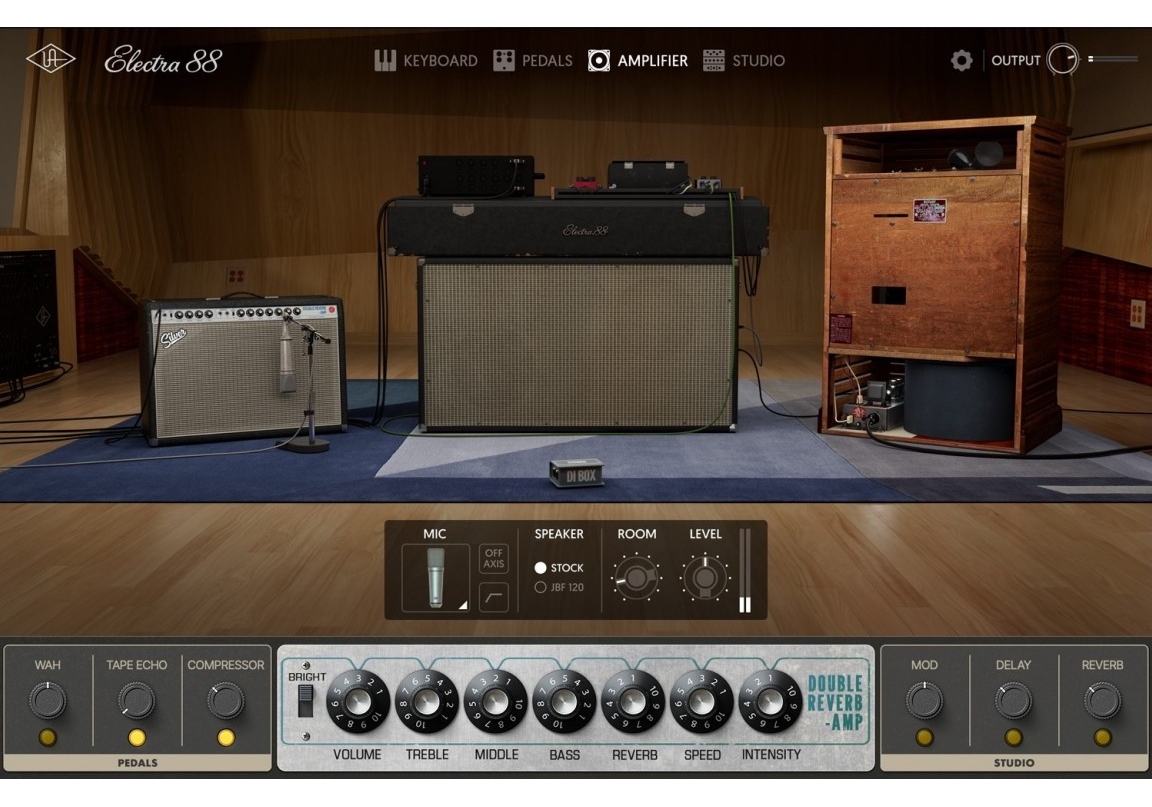Toggle the Mod effect LED button
Viewport: 1152px width, 807px height.
(924, 737)
